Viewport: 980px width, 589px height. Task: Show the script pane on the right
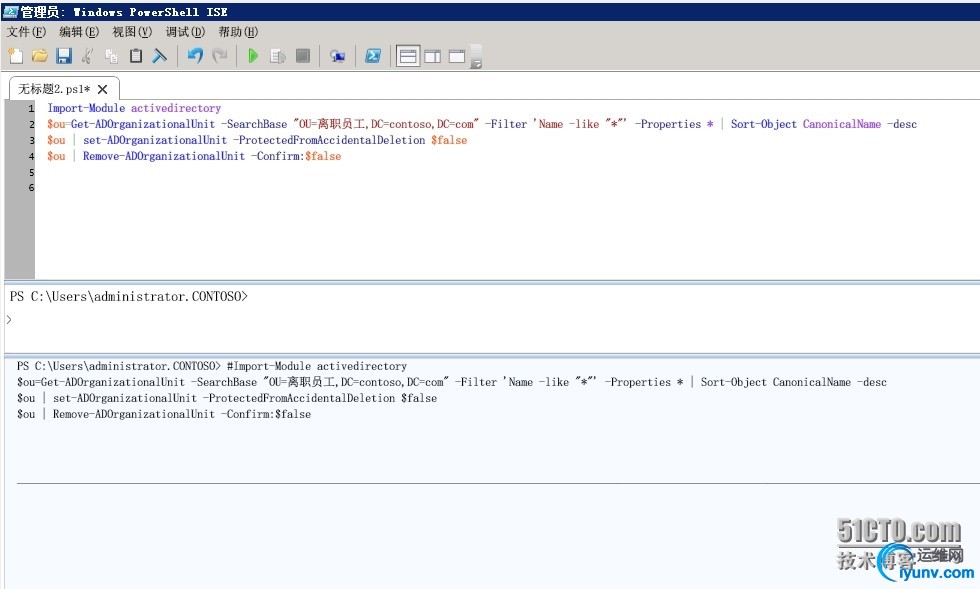point(432,56)
